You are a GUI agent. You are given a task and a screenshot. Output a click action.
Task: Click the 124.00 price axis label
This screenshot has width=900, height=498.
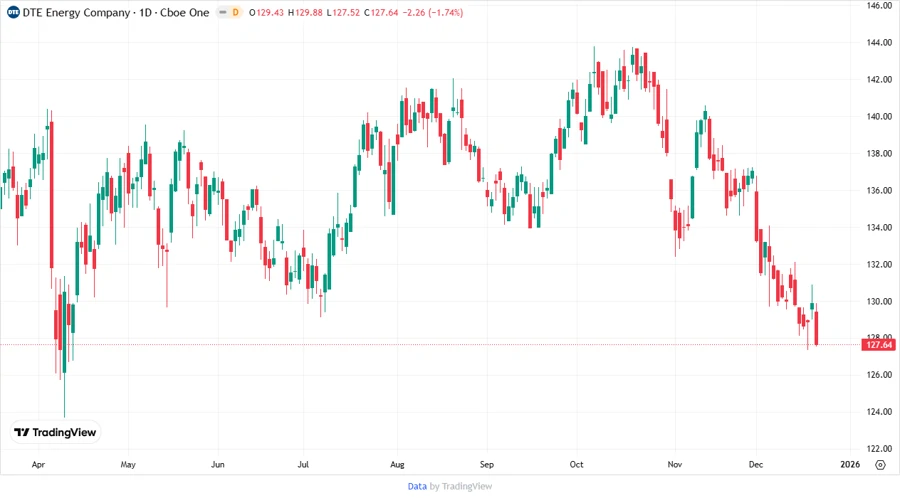pyautogui.click(x=879, y=412)
